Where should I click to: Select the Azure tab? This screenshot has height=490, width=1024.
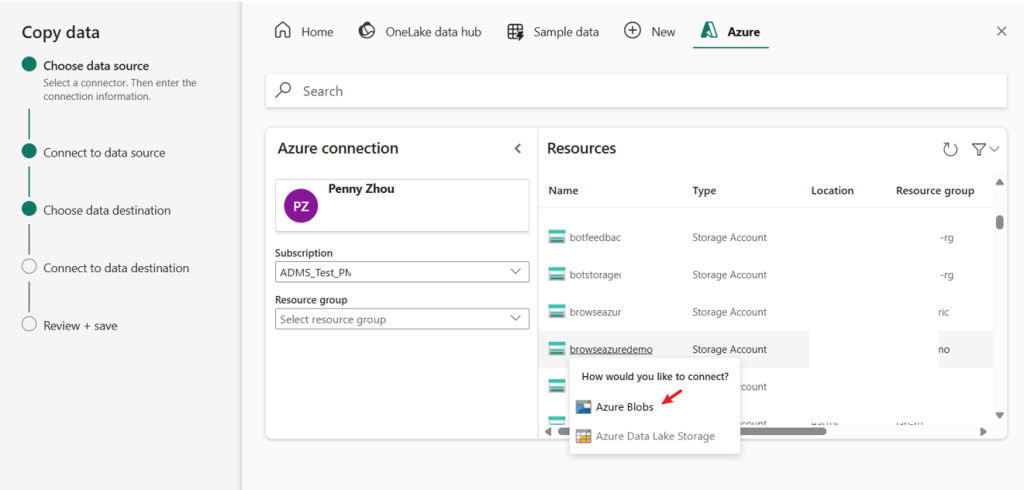pyautogui.click(x=731, y=31)
